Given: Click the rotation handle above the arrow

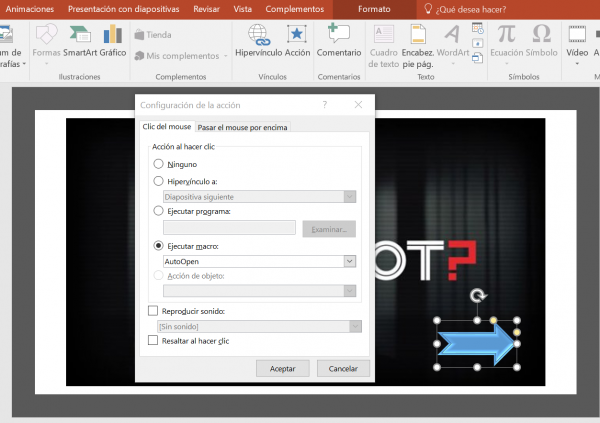Looking at the screenshot, I should coord(478,296).
